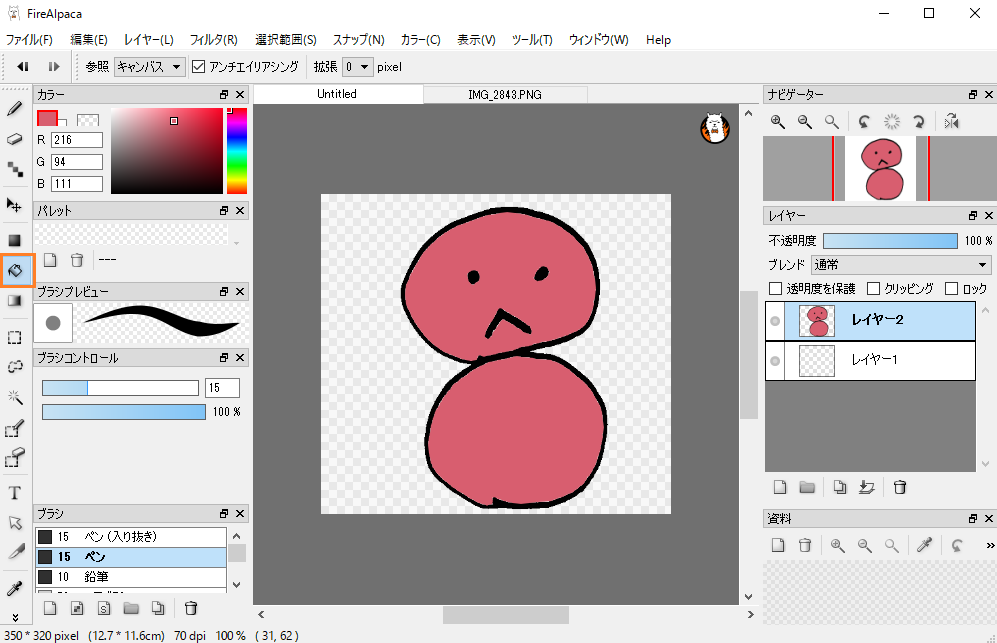Toggle visibility of レイヤー1
Screen dimensions: 997x643
(775, 361)
